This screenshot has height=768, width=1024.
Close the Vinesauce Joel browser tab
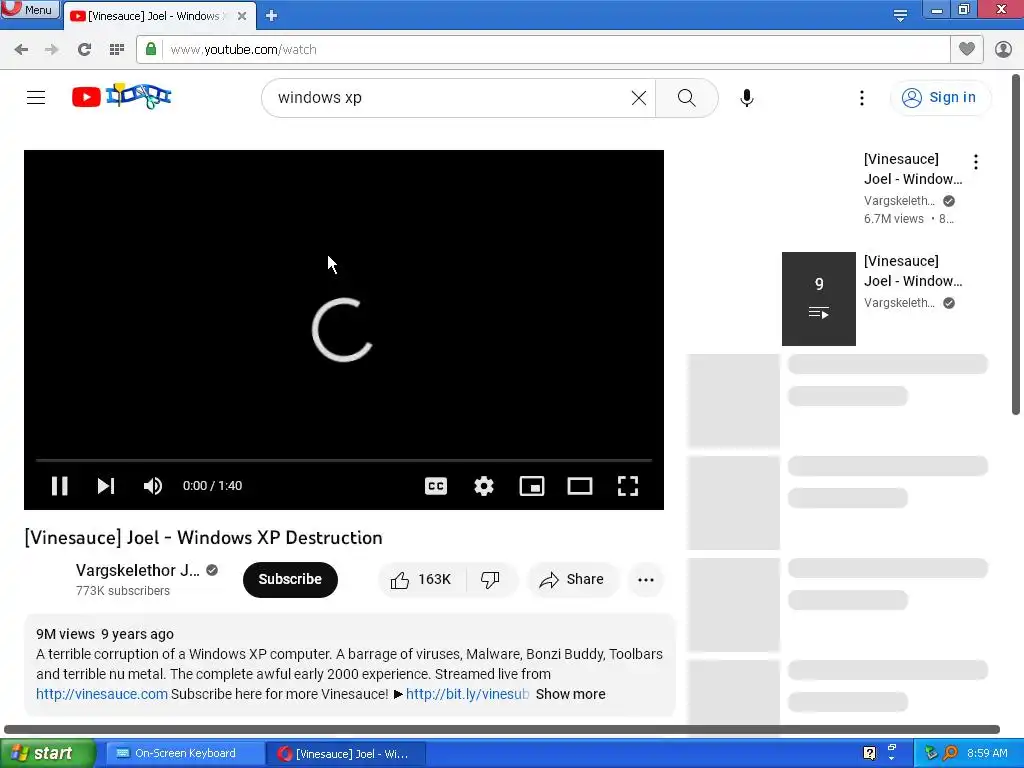click(x=242, y=16)
